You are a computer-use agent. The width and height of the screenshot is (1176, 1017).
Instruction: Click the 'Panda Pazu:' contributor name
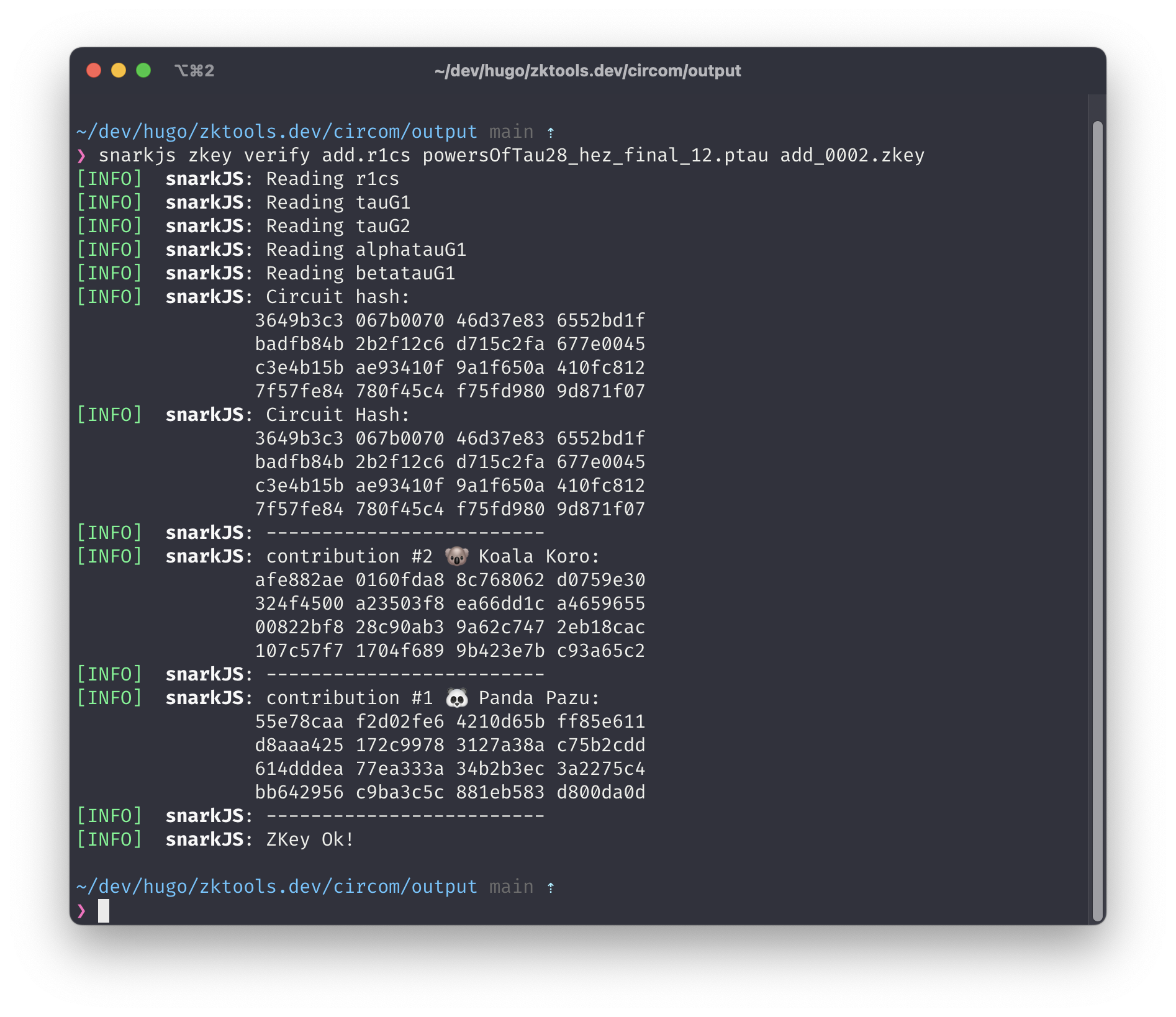coord(539,698)
